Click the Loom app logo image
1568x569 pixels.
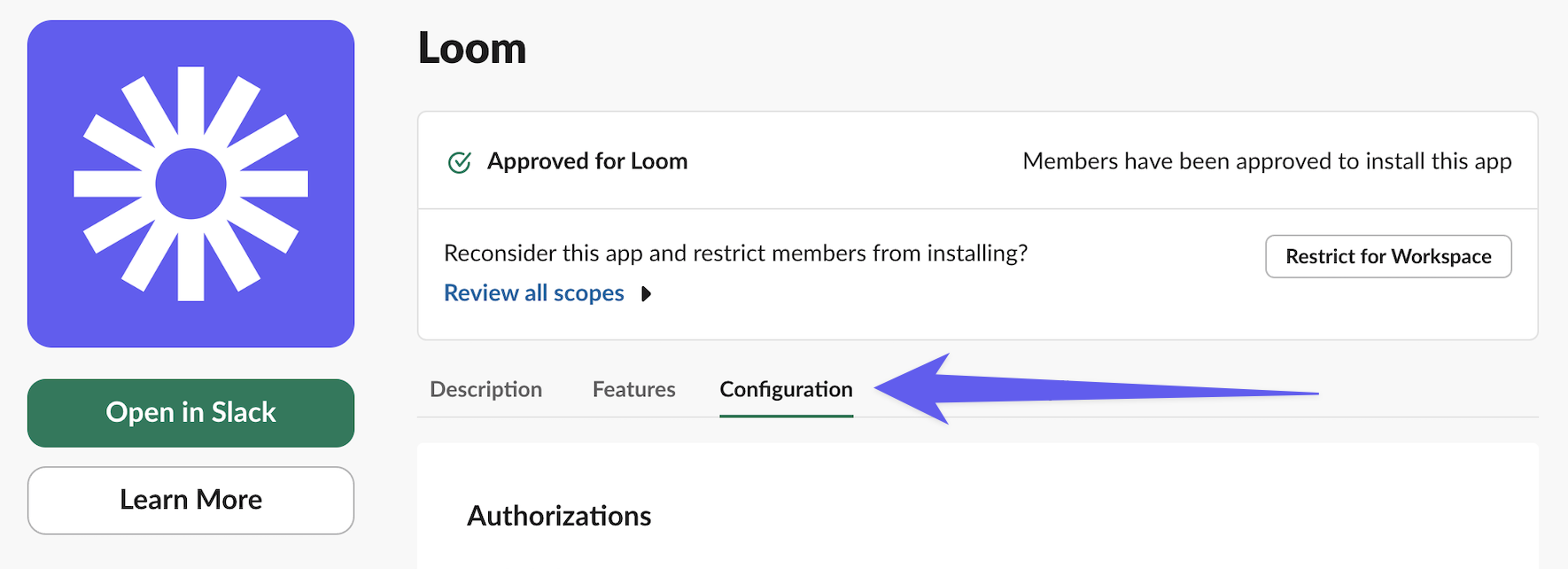pos(190,183)
